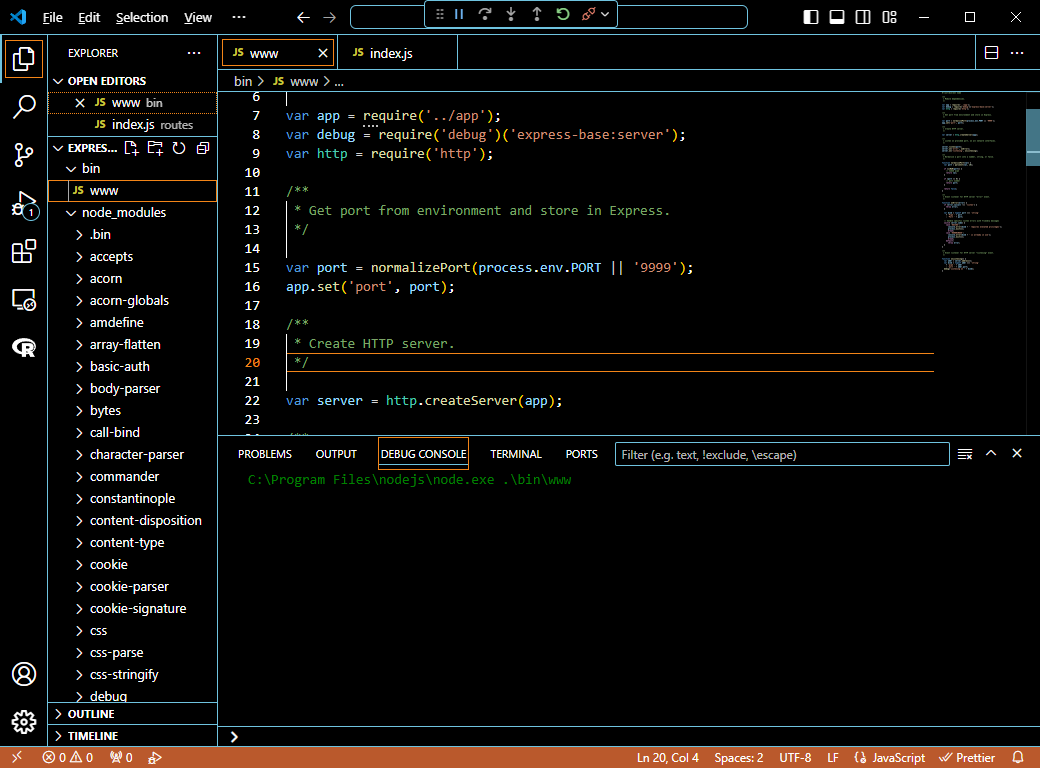The height and width of the screenshot is (768, 1040).
Task: Change the UTF-8 file encoding
Action: click(x=795, y=757)
